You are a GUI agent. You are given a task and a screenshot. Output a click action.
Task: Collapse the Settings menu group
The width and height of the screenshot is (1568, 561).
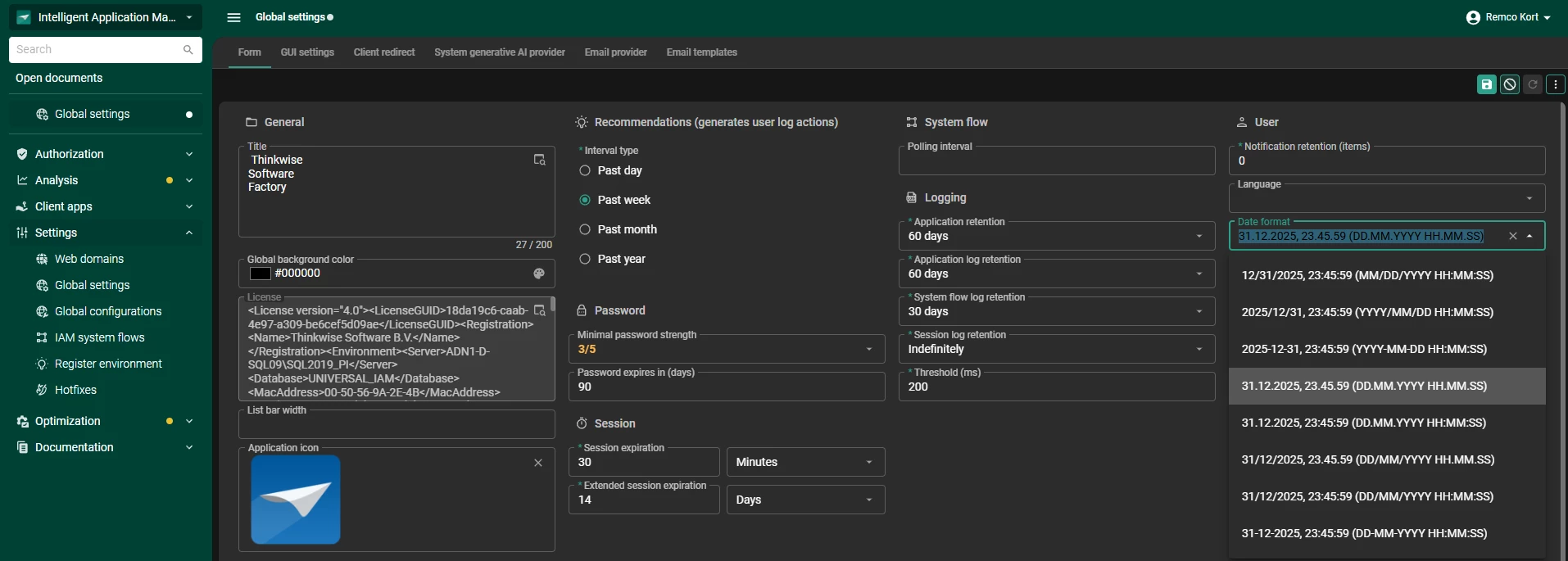pyautogui.click(x=189, y=233)
